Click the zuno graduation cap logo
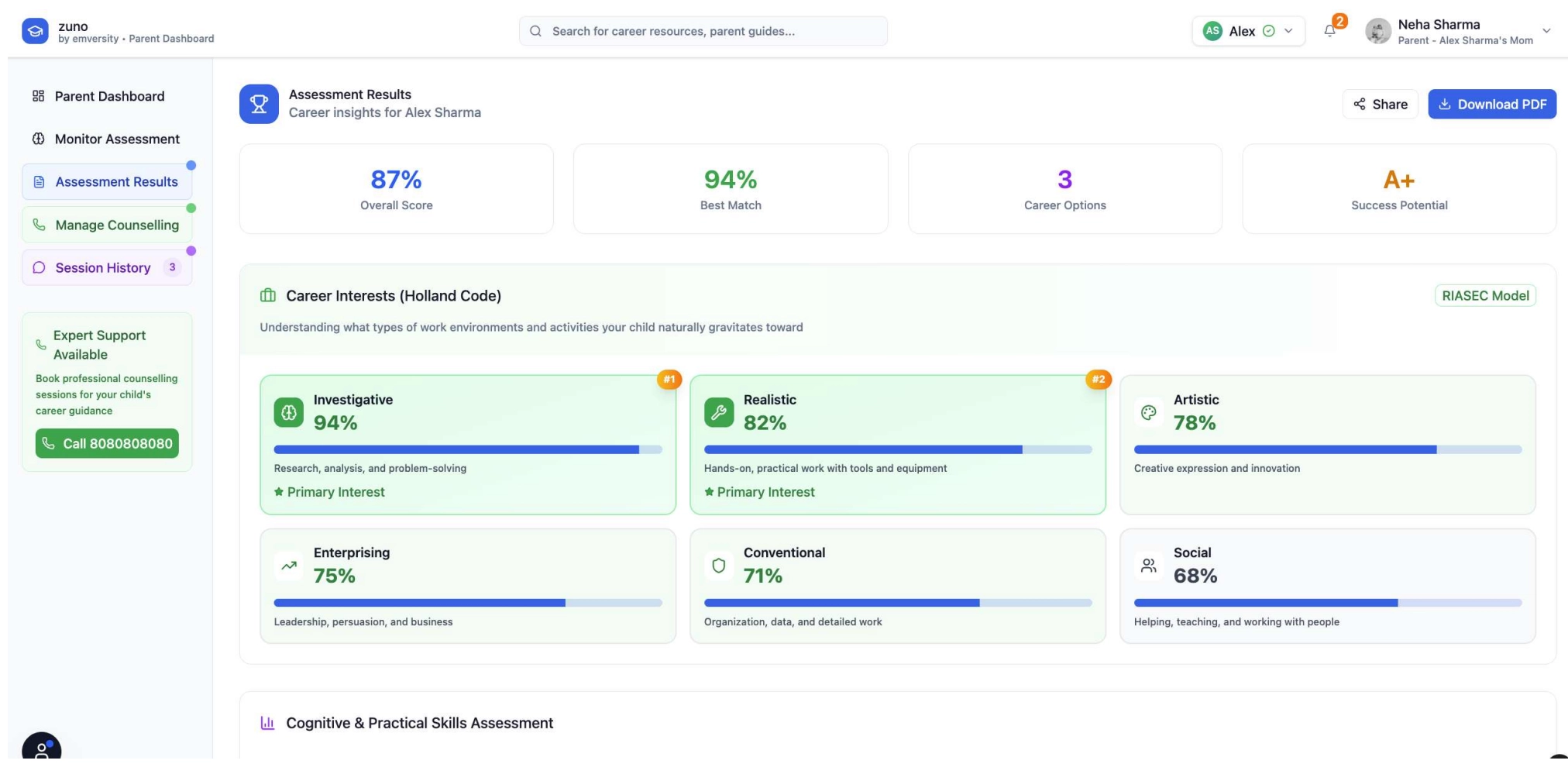 (x=35, y=31)
